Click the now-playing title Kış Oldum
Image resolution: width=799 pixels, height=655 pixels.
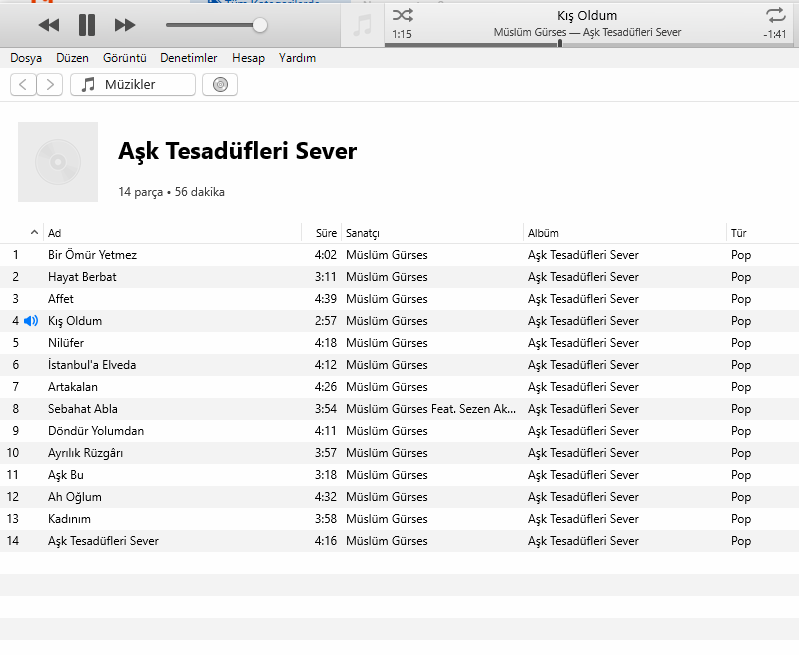[587, 16]
